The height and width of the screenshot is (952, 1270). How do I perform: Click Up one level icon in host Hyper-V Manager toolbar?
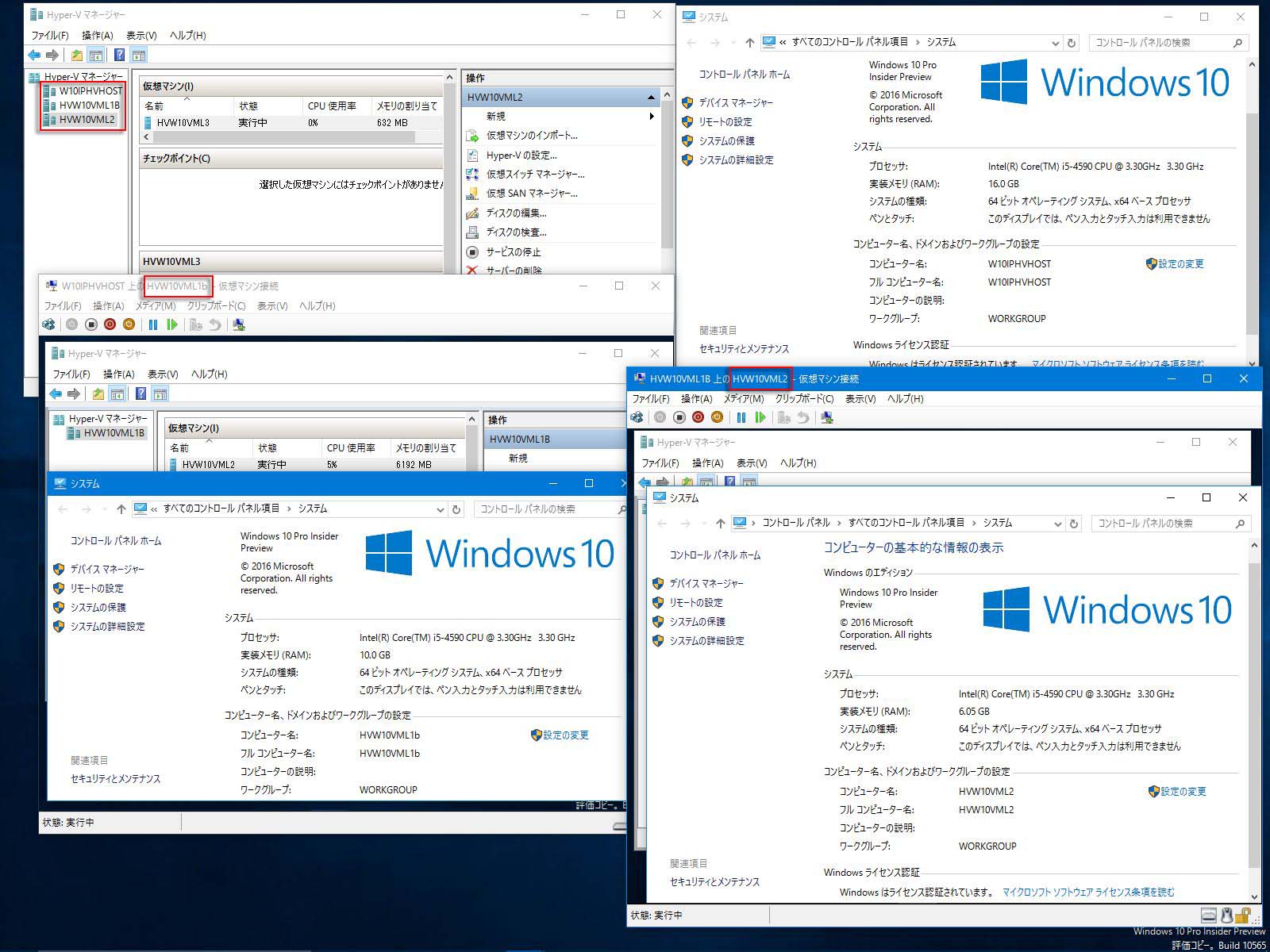[76, 55]
